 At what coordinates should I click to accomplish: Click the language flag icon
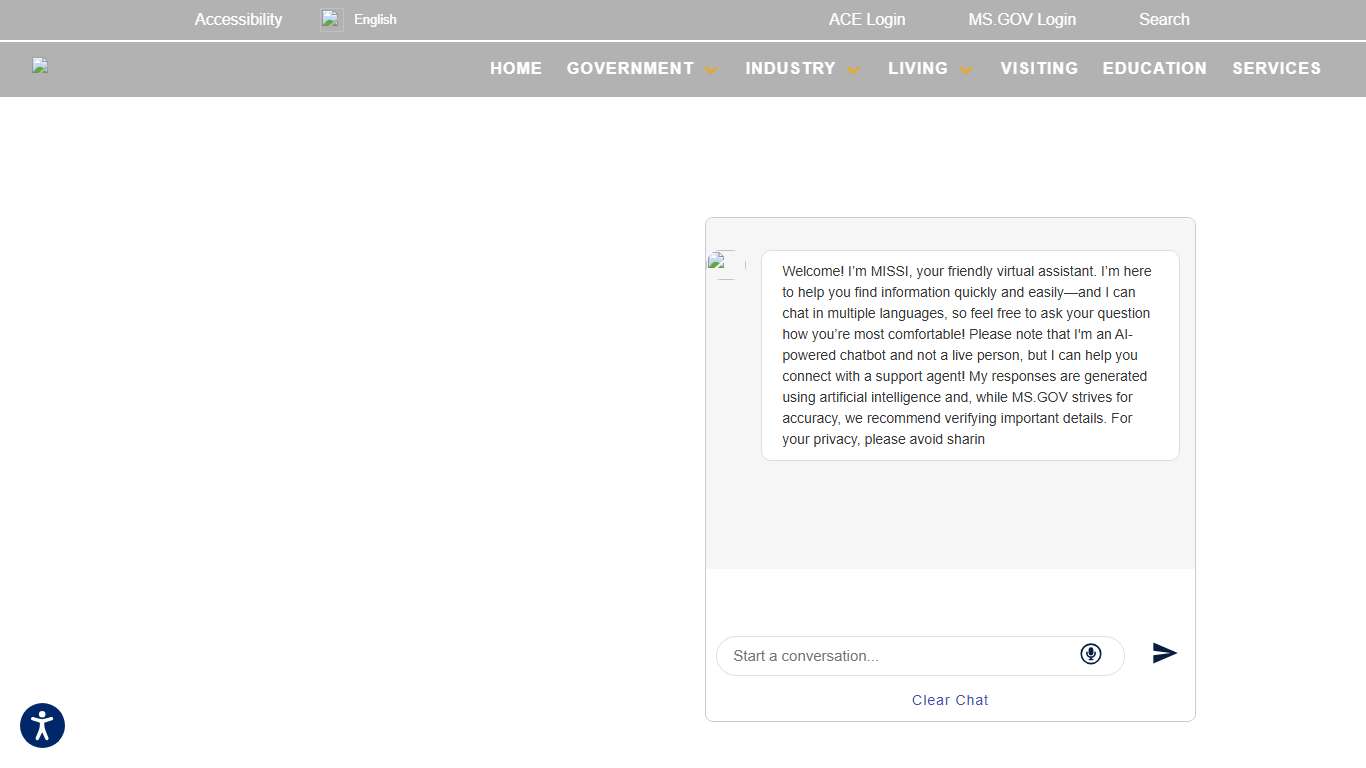331,19
